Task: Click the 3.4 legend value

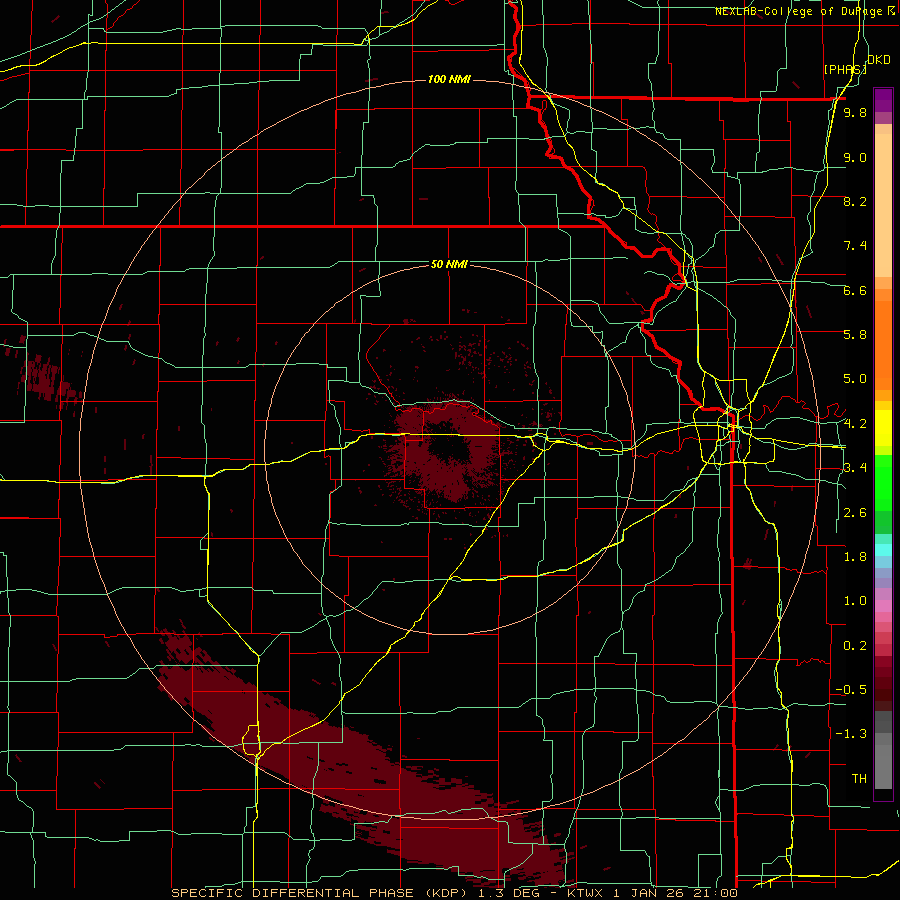Action: (855, 468)
